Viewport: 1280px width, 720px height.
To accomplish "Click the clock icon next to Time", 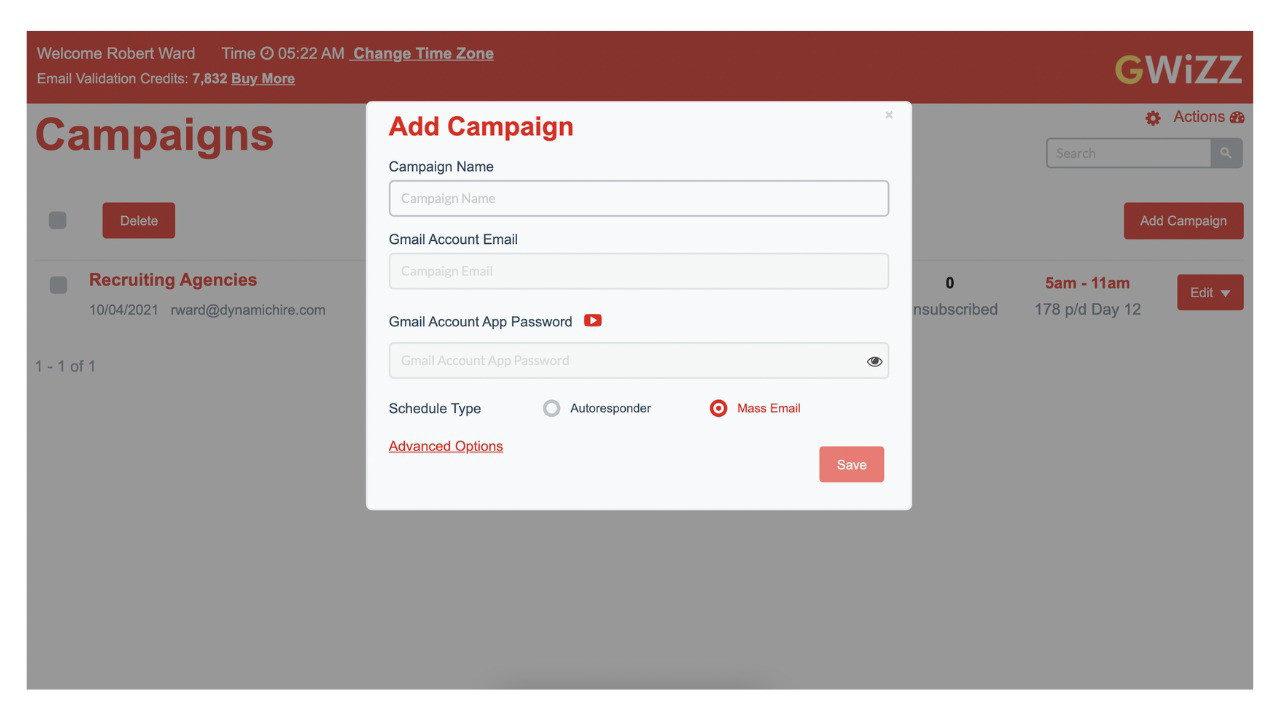I will pos(267,54).
